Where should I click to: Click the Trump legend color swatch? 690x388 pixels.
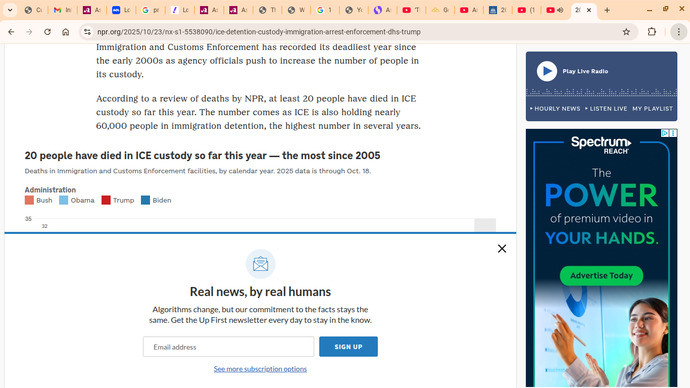(106, 200)
